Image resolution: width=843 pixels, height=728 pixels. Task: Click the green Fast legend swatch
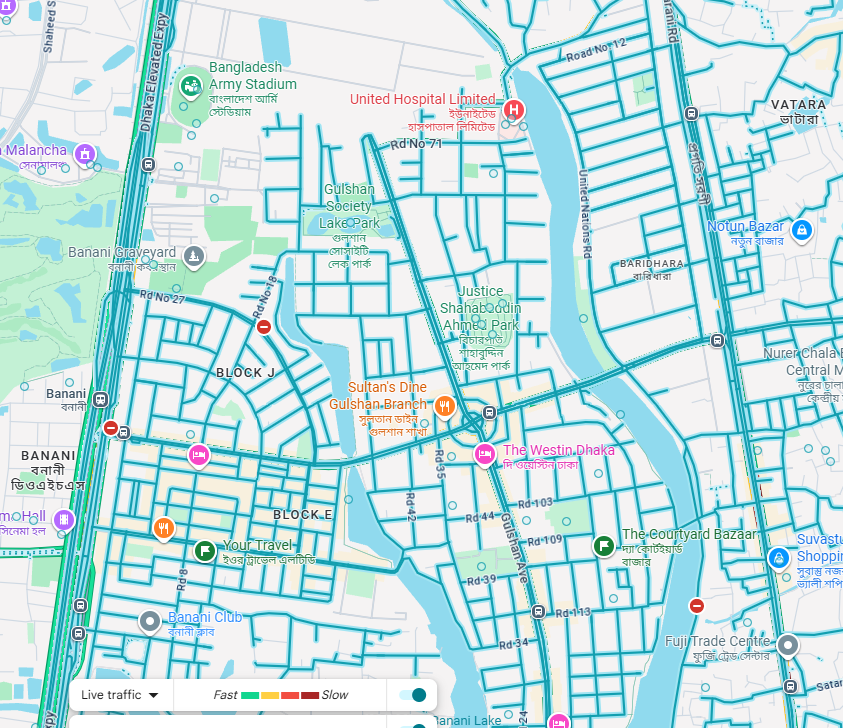click(250, 695)
